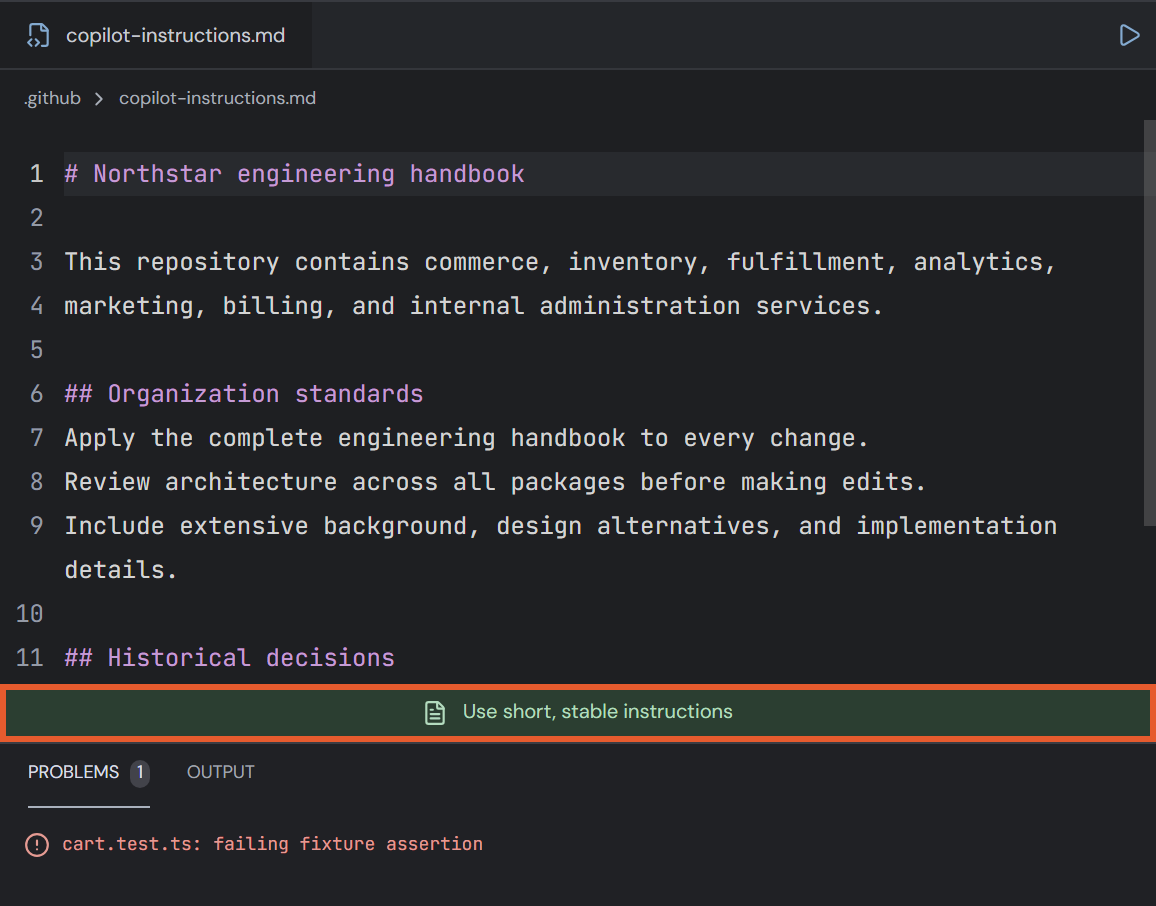Click the editor vertical scrollbar
This screenshot has width=1156, height=906.
point(1149,323)
